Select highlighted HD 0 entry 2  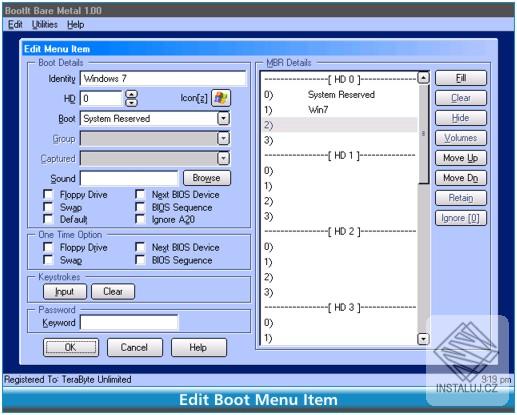coord(340,125)
